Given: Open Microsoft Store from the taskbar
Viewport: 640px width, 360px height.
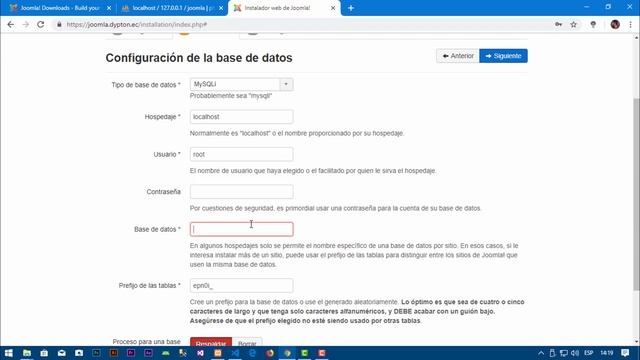Looking at the screenshot, I should point(44,353).
